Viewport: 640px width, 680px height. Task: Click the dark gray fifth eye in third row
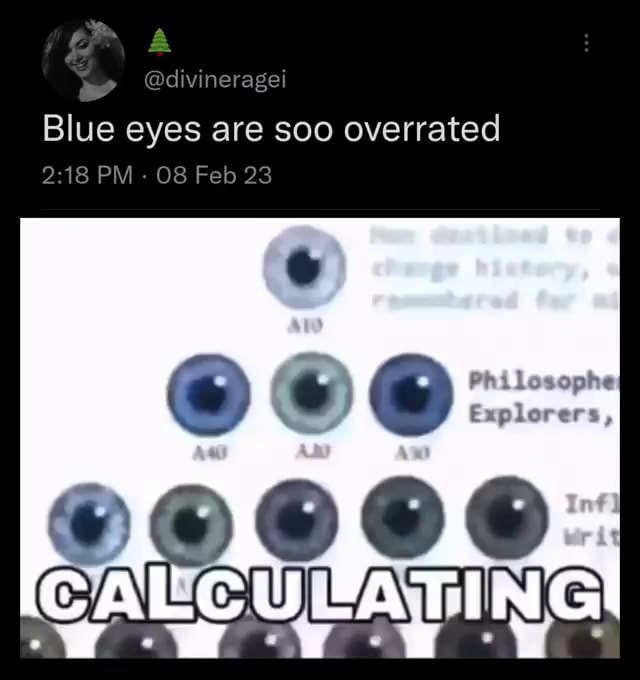click(506, 518)
